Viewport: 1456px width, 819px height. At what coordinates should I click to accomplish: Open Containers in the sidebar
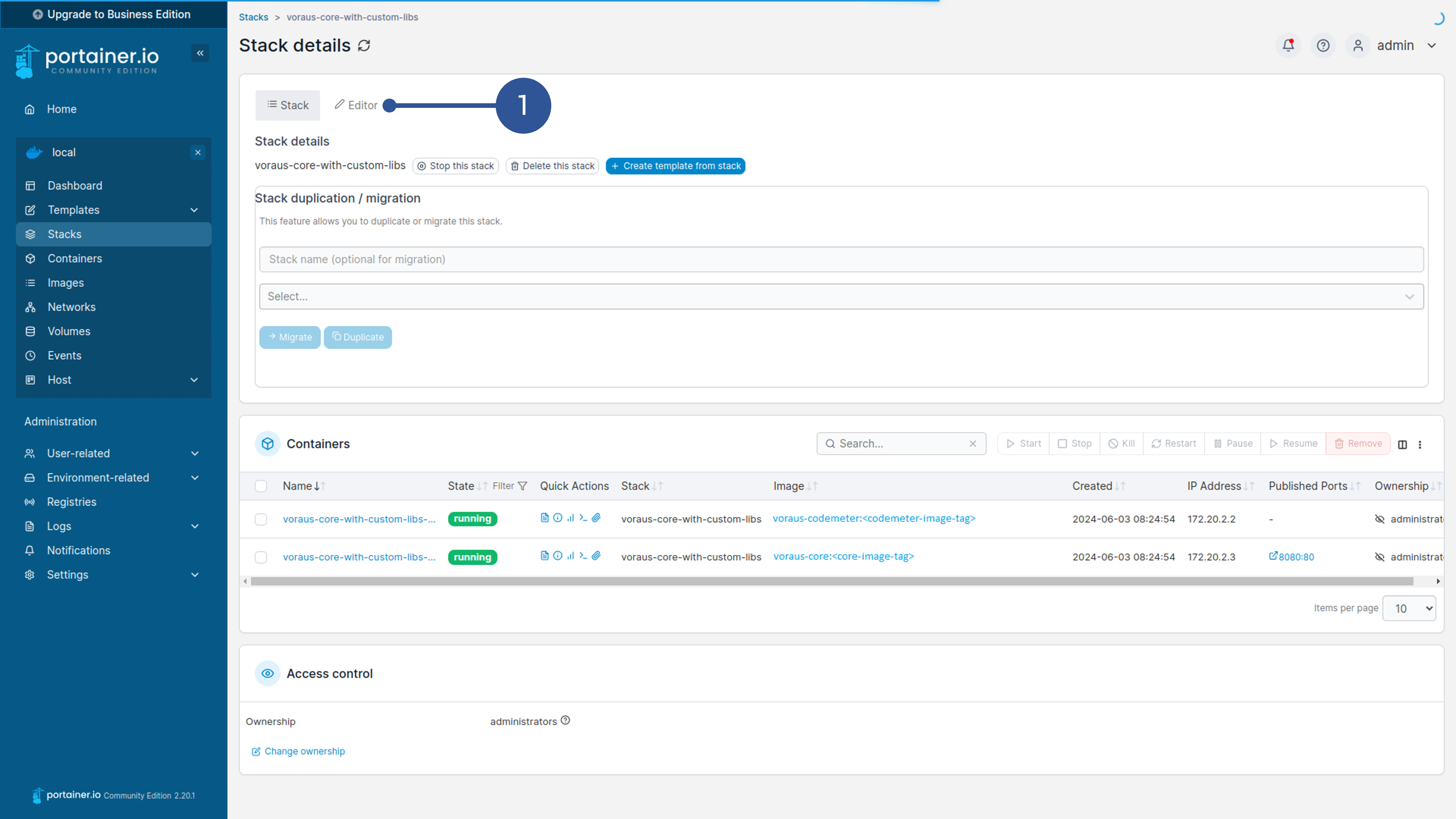(74, 258)
